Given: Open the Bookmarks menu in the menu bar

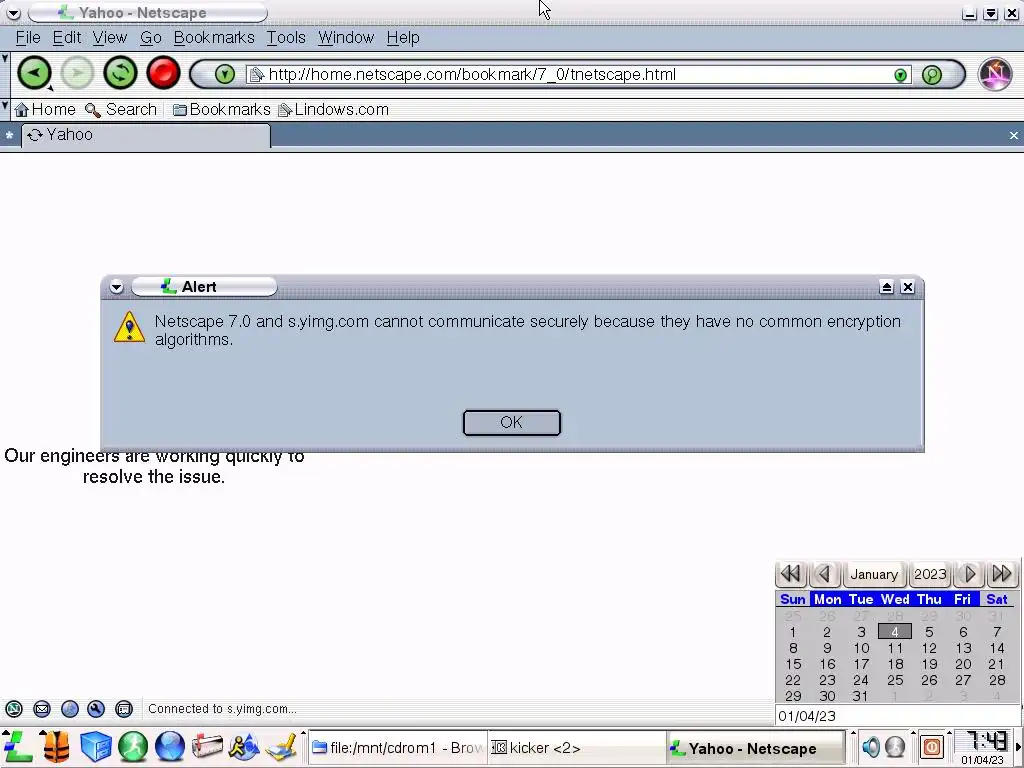Looking at the screenshot, I should tap(214, 38).
